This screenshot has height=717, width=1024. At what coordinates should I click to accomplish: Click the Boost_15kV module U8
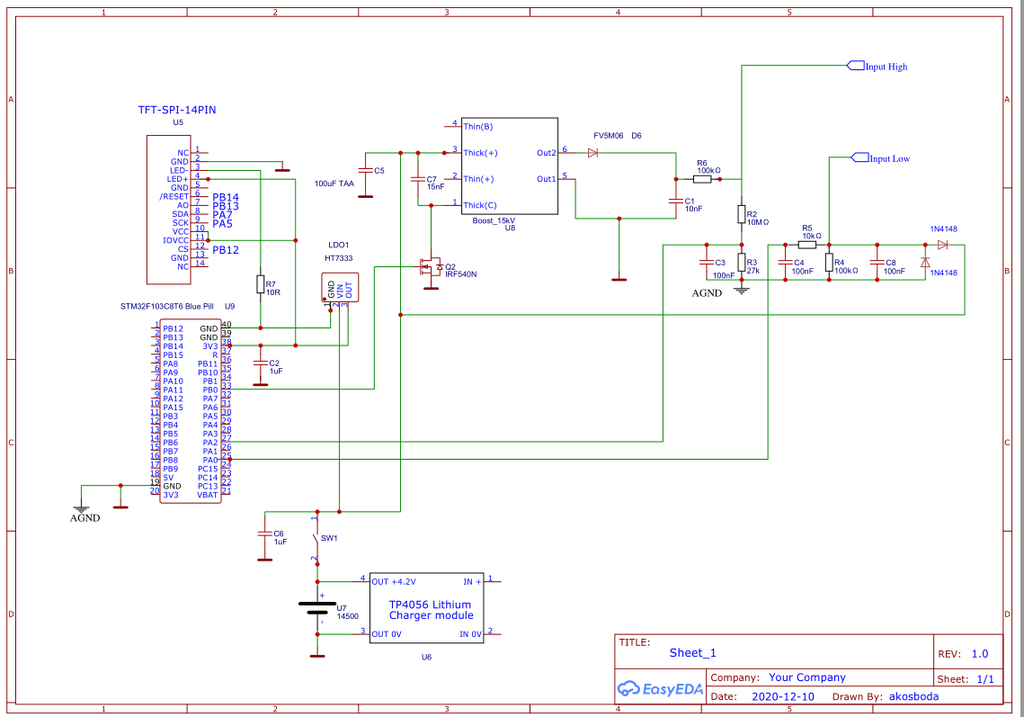(509, 166)
